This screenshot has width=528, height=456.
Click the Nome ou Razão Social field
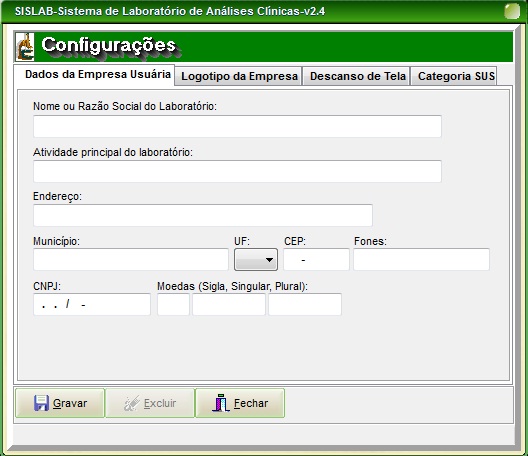(x=237, y=126)
